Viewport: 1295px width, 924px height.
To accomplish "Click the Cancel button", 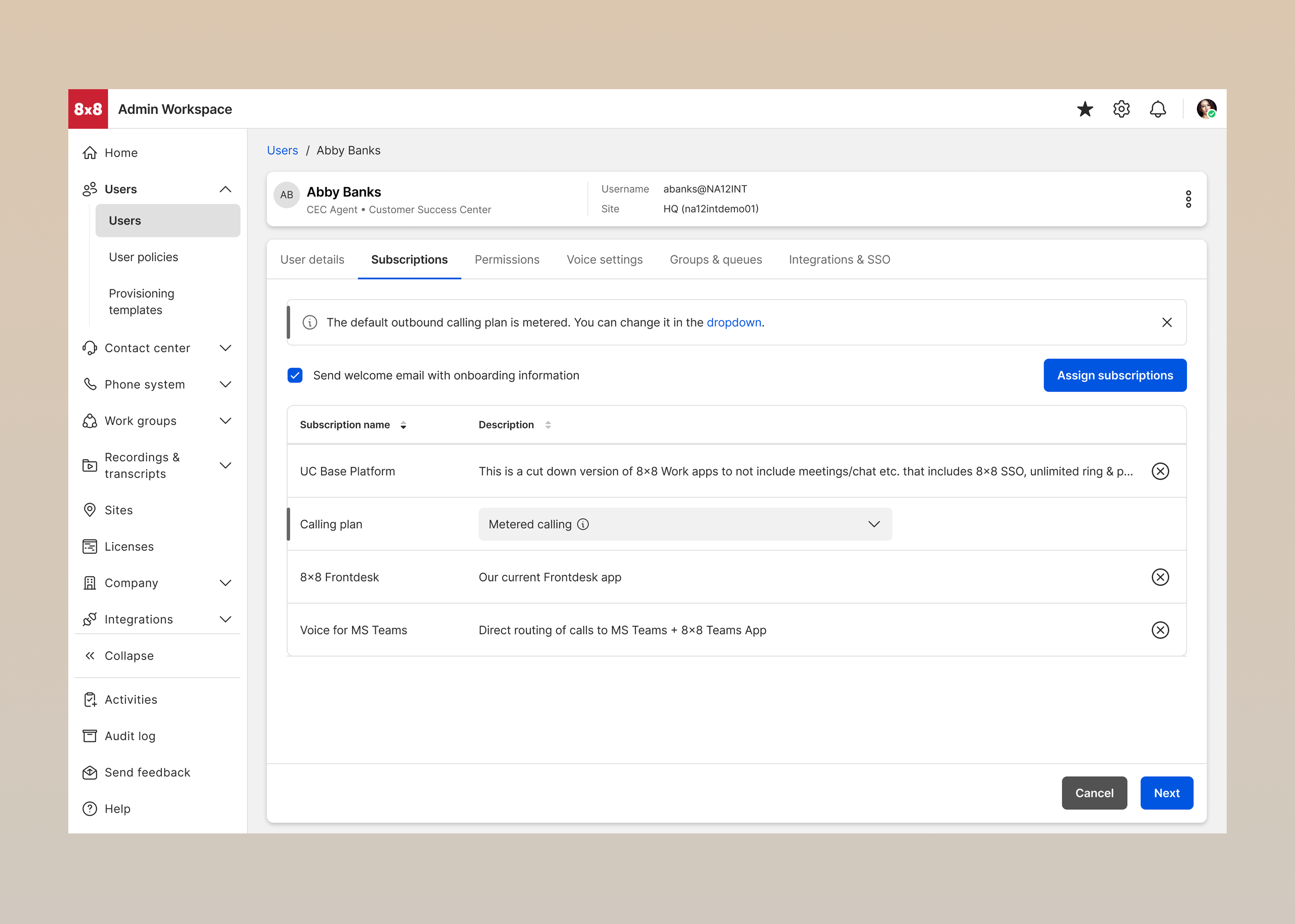I will click(x=1094, y=793).
